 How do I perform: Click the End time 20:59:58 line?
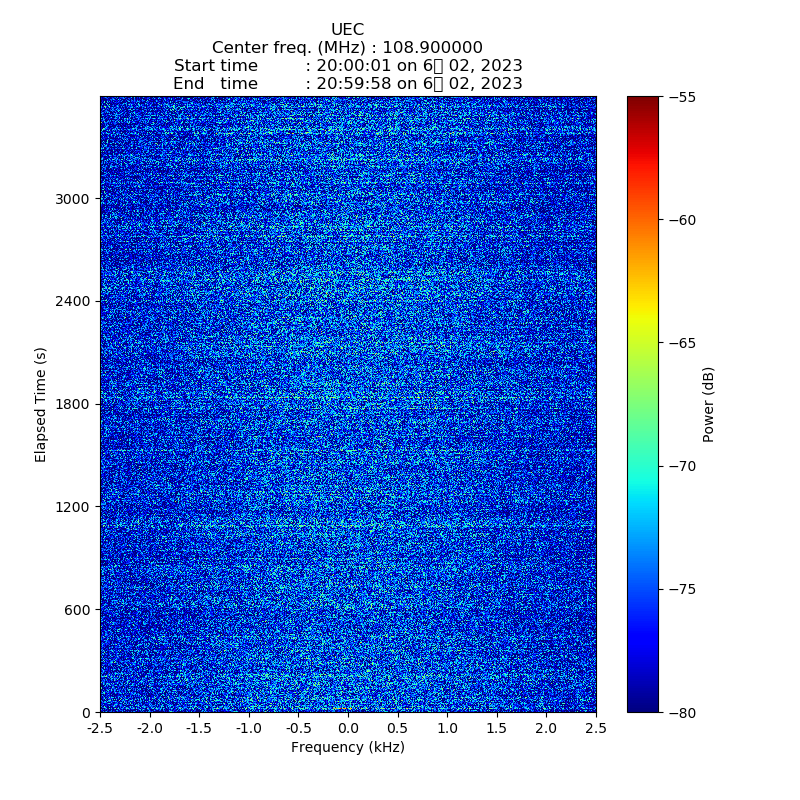coord(348,84)
